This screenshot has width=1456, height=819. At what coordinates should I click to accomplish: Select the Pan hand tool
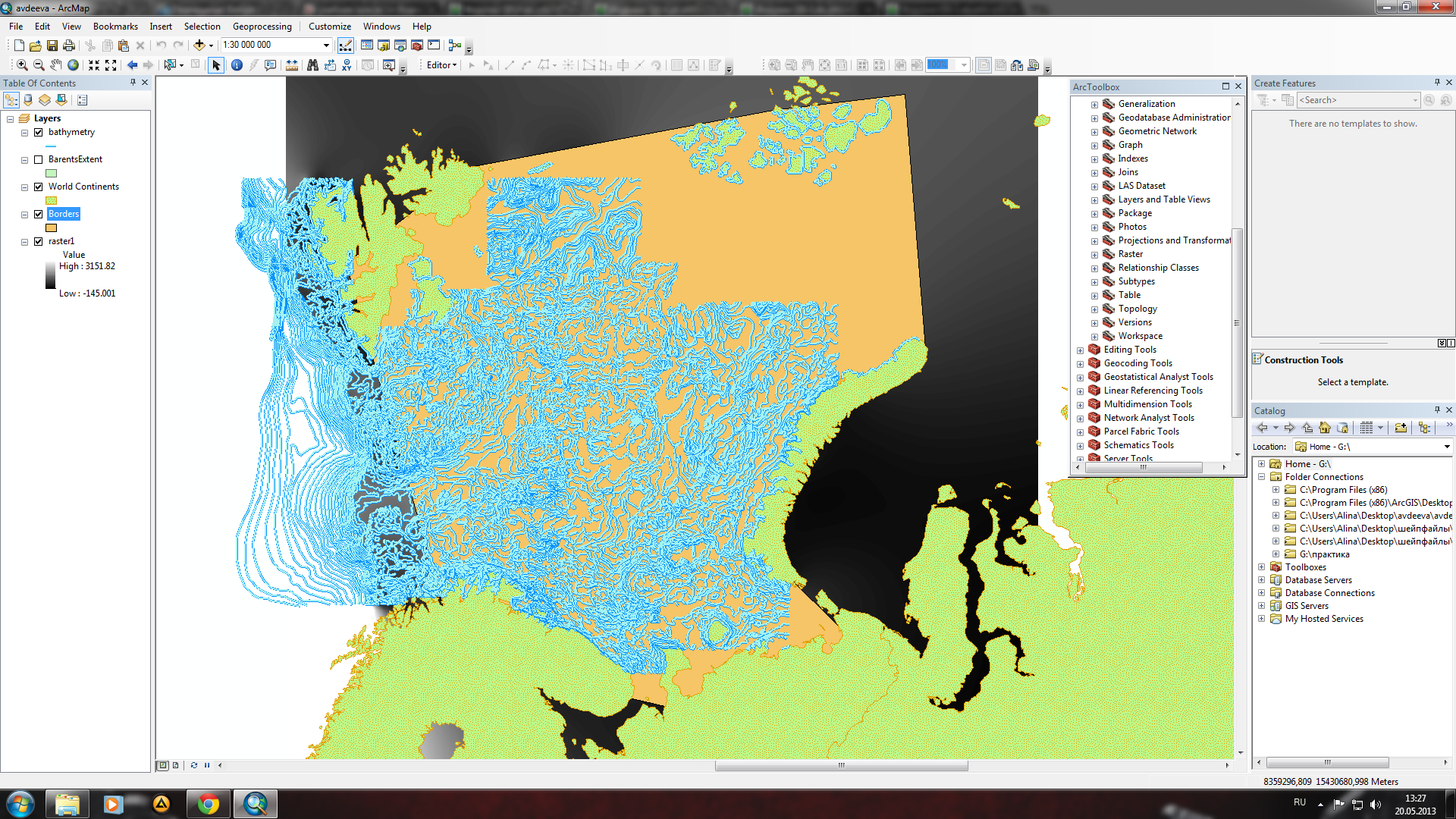56,65
